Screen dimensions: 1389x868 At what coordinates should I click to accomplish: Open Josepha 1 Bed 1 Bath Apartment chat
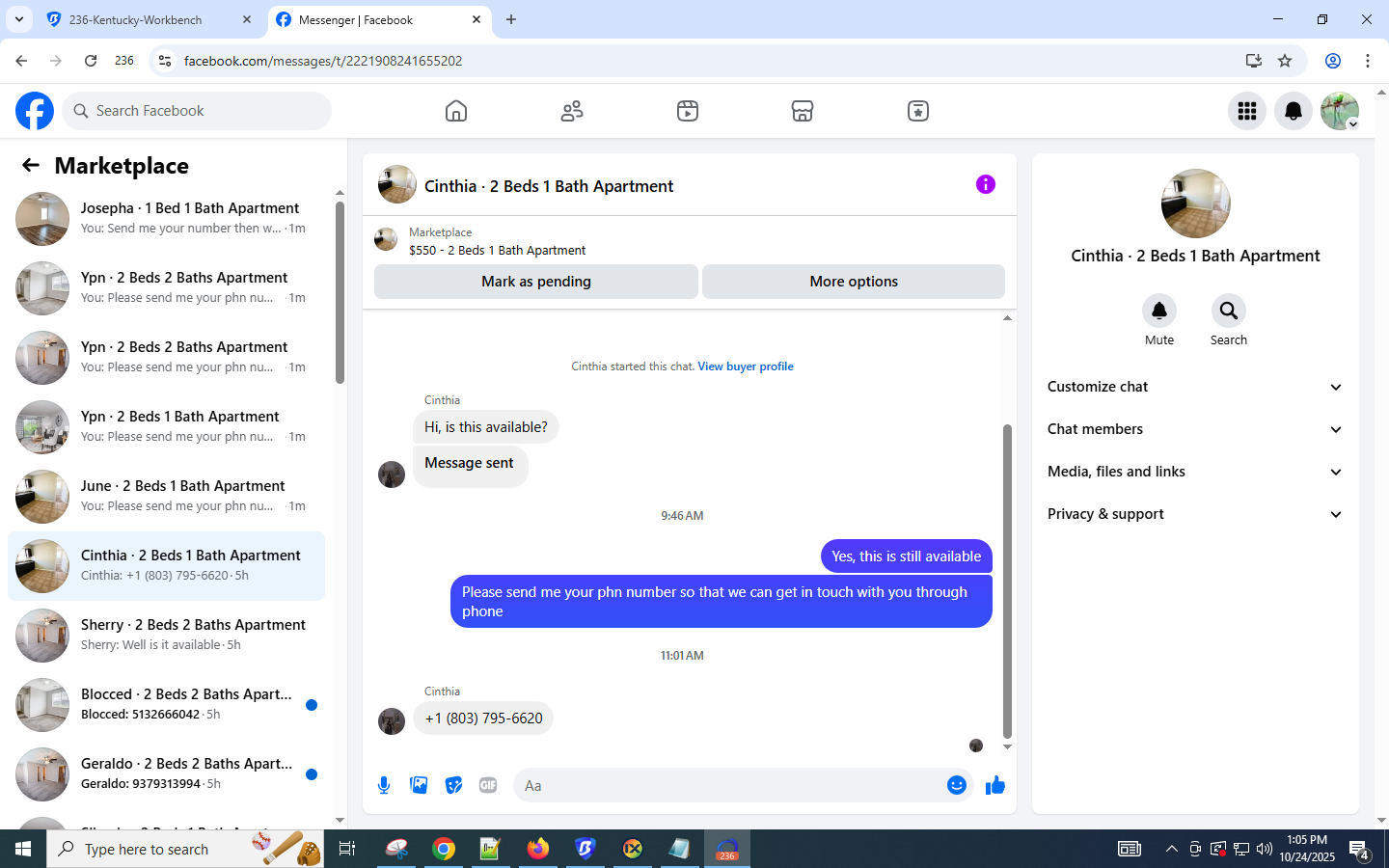click(x=166, y=219)
